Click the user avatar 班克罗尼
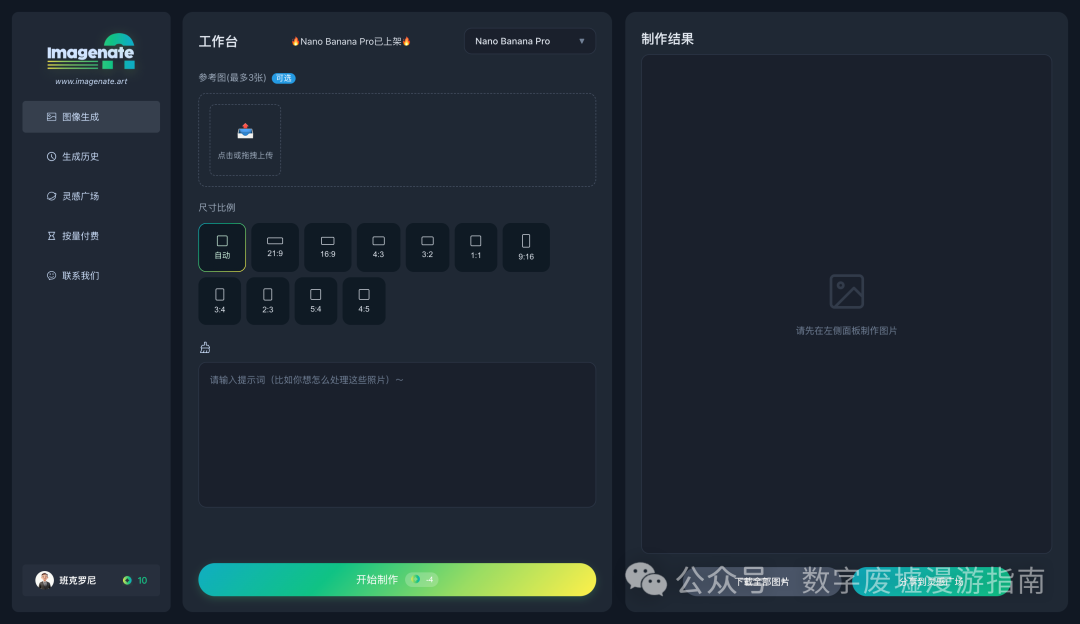Image resolution: width=1080 pixels, height=624 pixels. [45, 580]
